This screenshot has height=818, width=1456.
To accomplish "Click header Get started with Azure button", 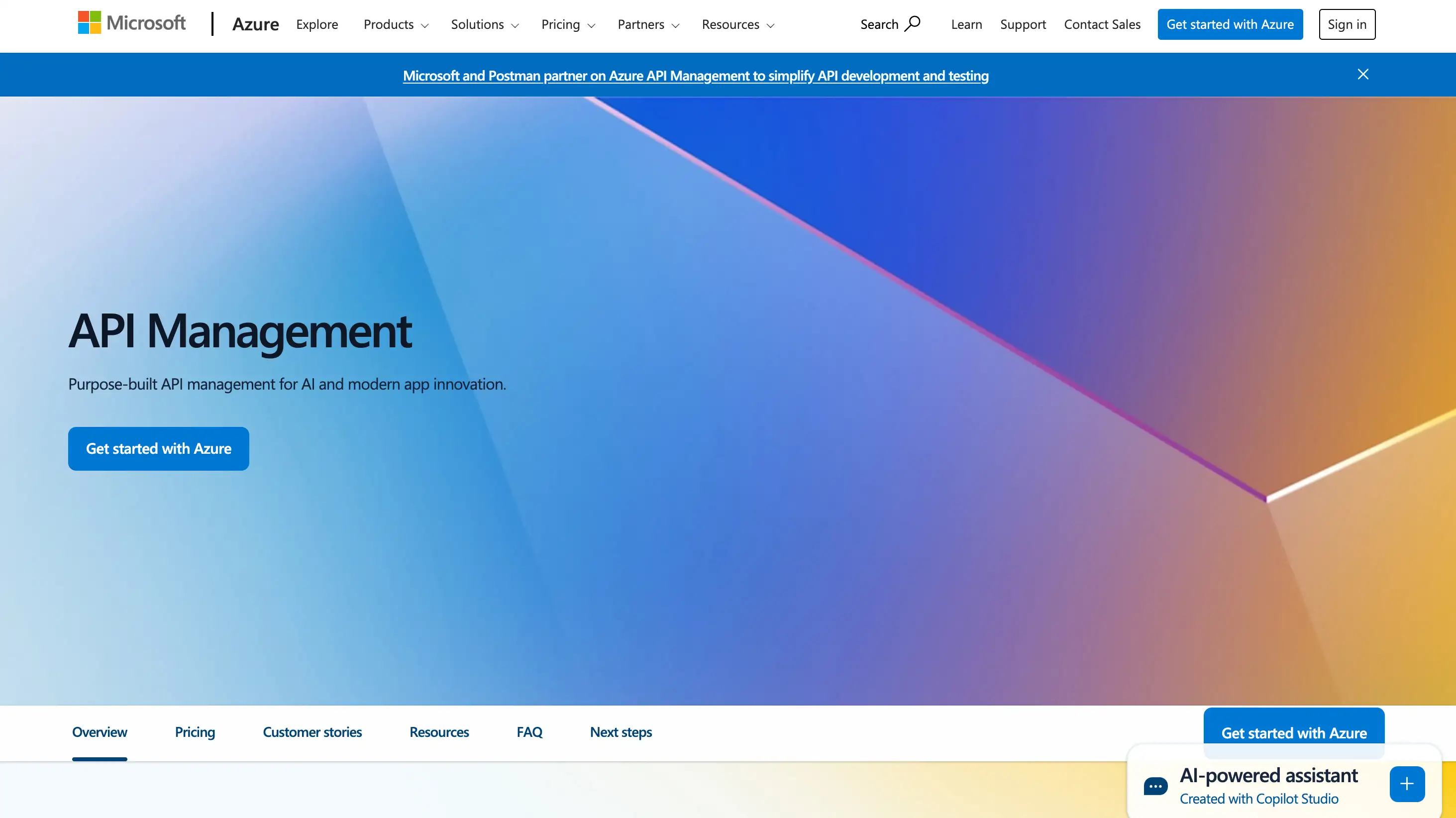I will [x=1230, y=24].
